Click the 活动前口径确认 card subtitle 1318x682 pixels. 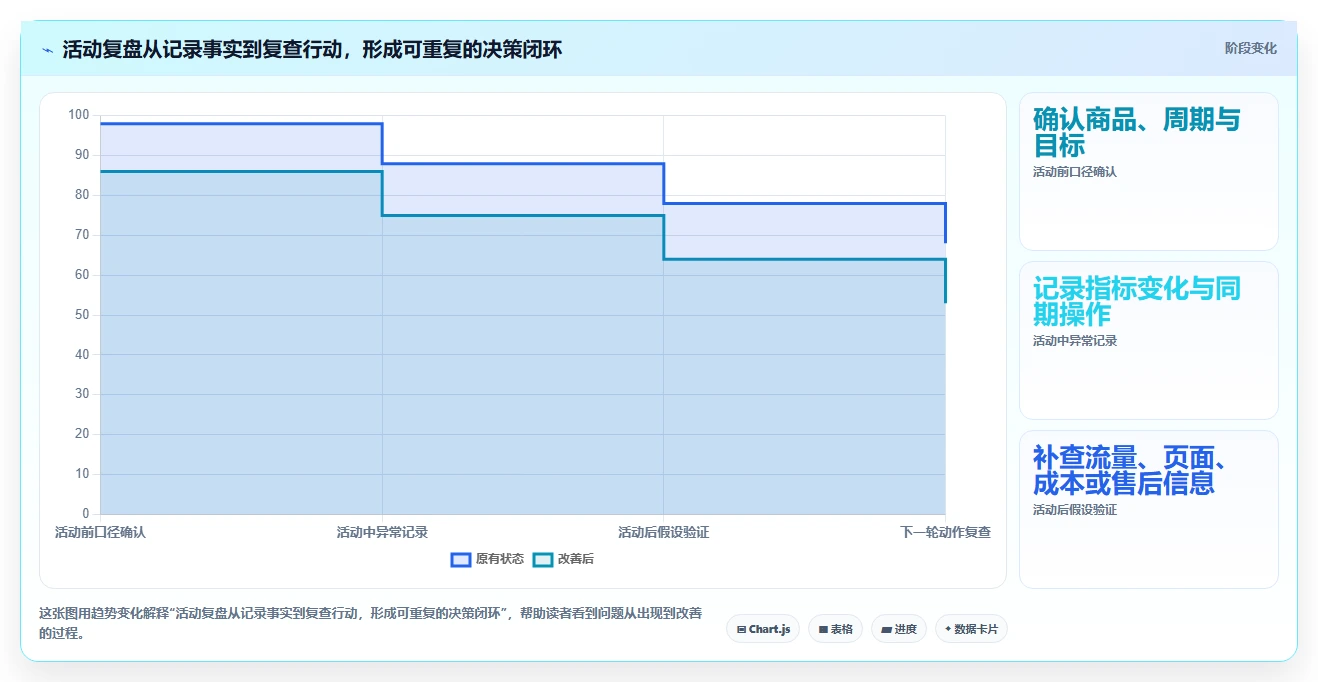(1075, 172)
